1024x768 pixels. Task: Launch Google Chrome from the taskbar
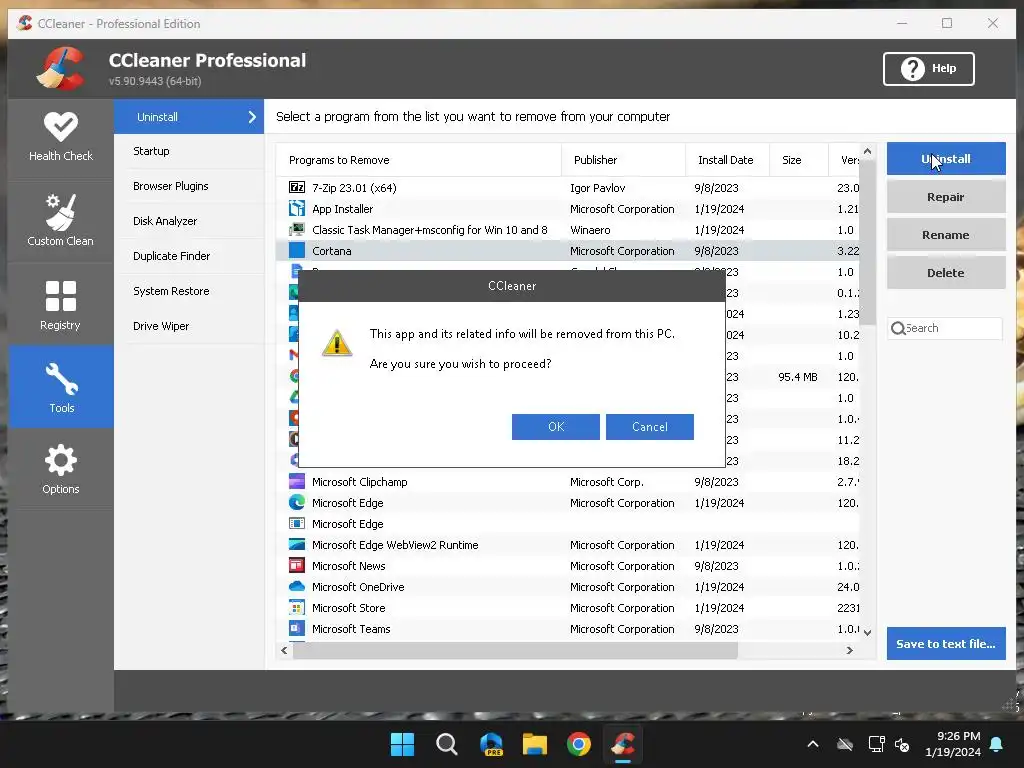[579, 744]
